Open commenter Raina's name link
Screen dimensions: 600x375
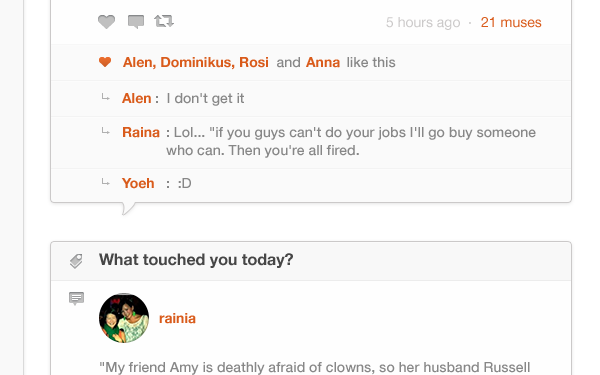(x=141, y=132)
